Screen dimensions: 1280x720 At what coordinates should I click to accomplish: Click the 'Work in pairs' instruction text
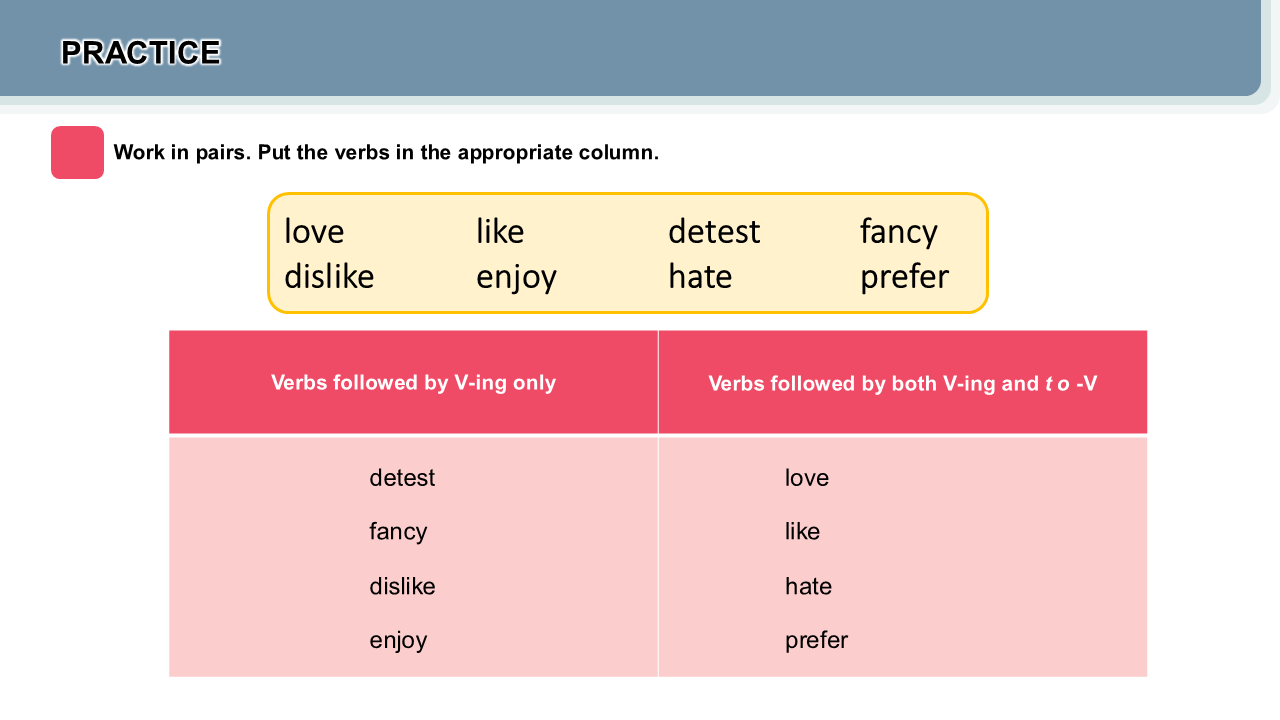point(386,153)
